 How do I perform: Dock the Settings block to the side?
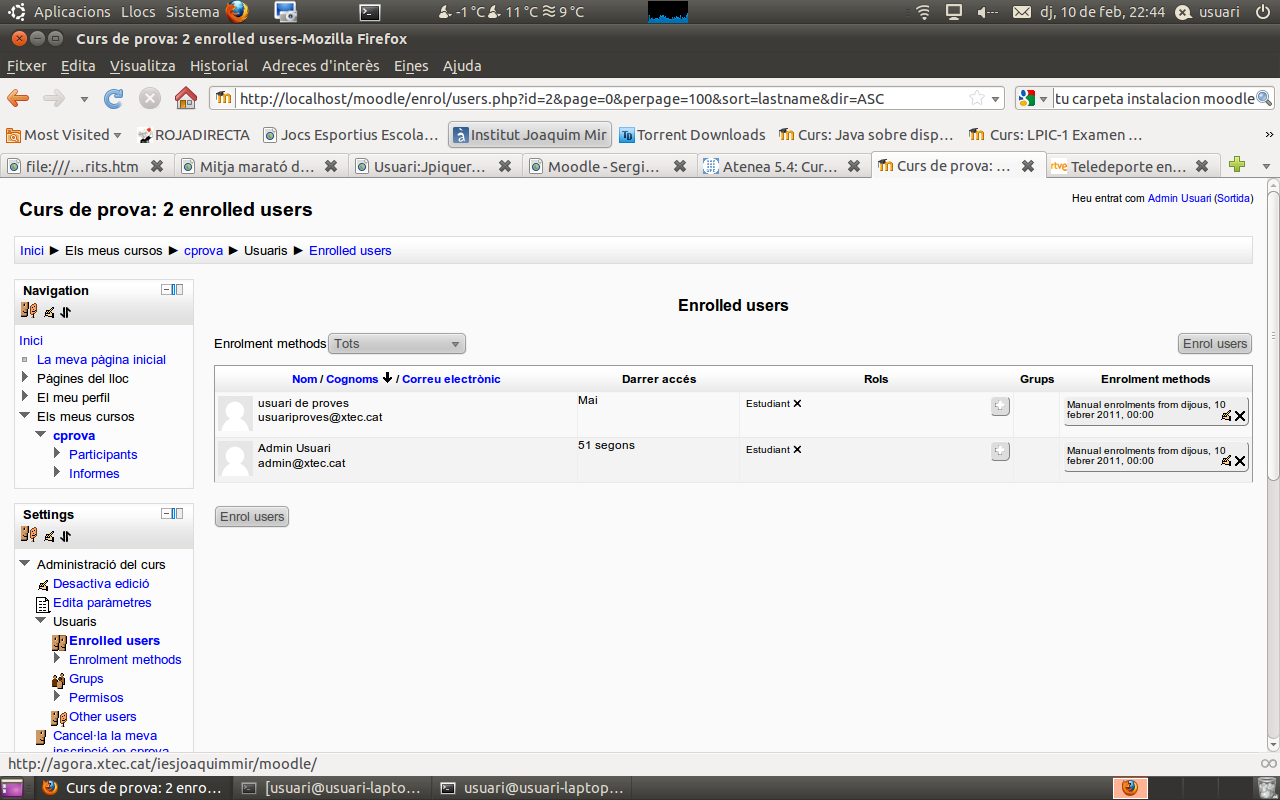(178, 514)
